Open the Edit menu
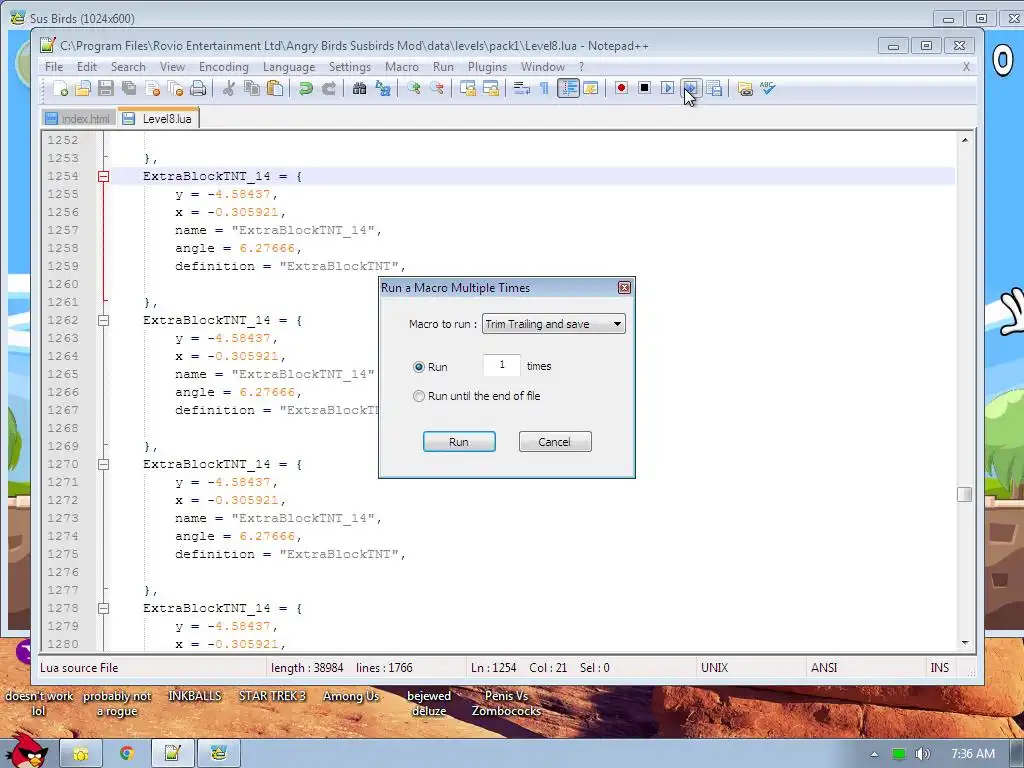This screenshot has width=1024, height=768. (x=86, y=67)
